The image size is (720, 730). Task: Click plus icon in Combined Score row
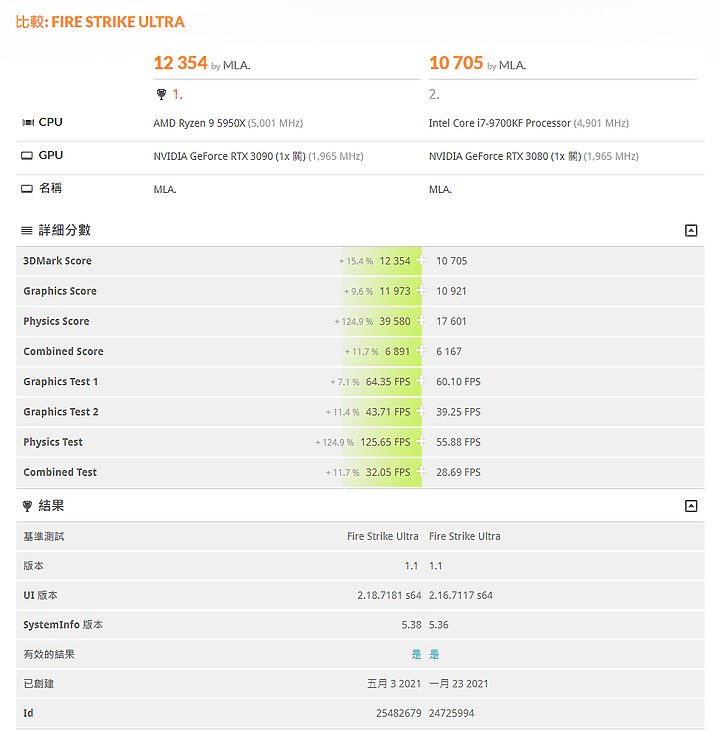[x=421, y=351]
